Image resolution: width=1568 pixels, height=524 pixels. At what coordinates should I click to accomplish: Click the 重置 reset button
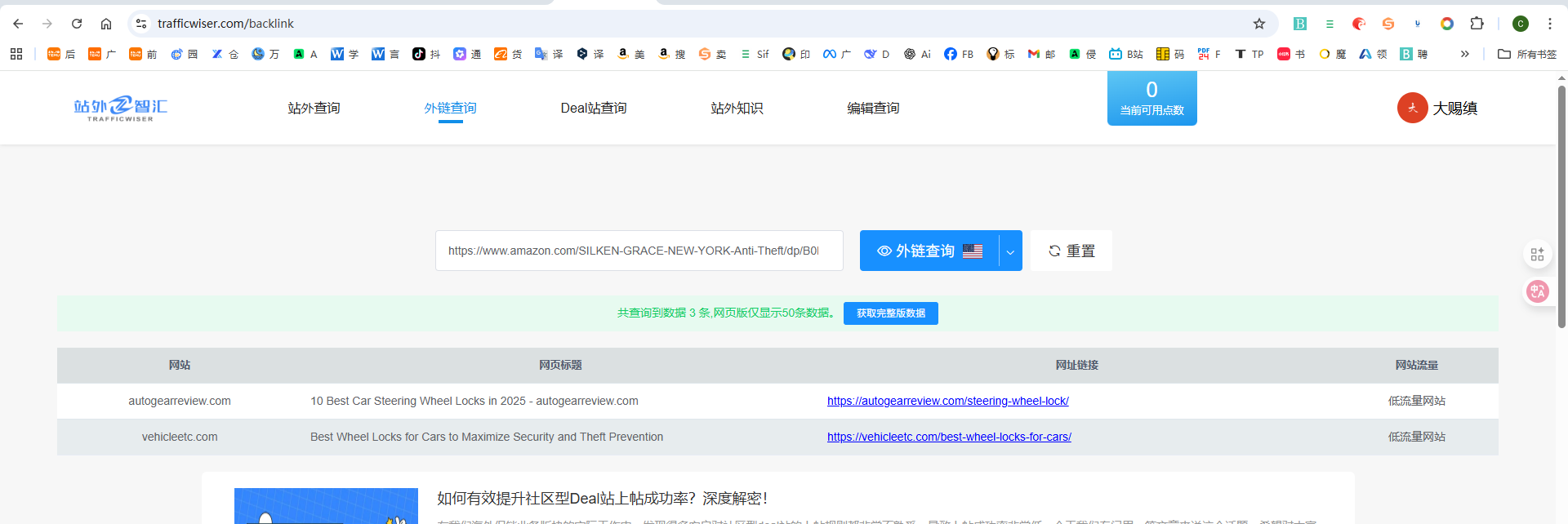click(1071, 251)
